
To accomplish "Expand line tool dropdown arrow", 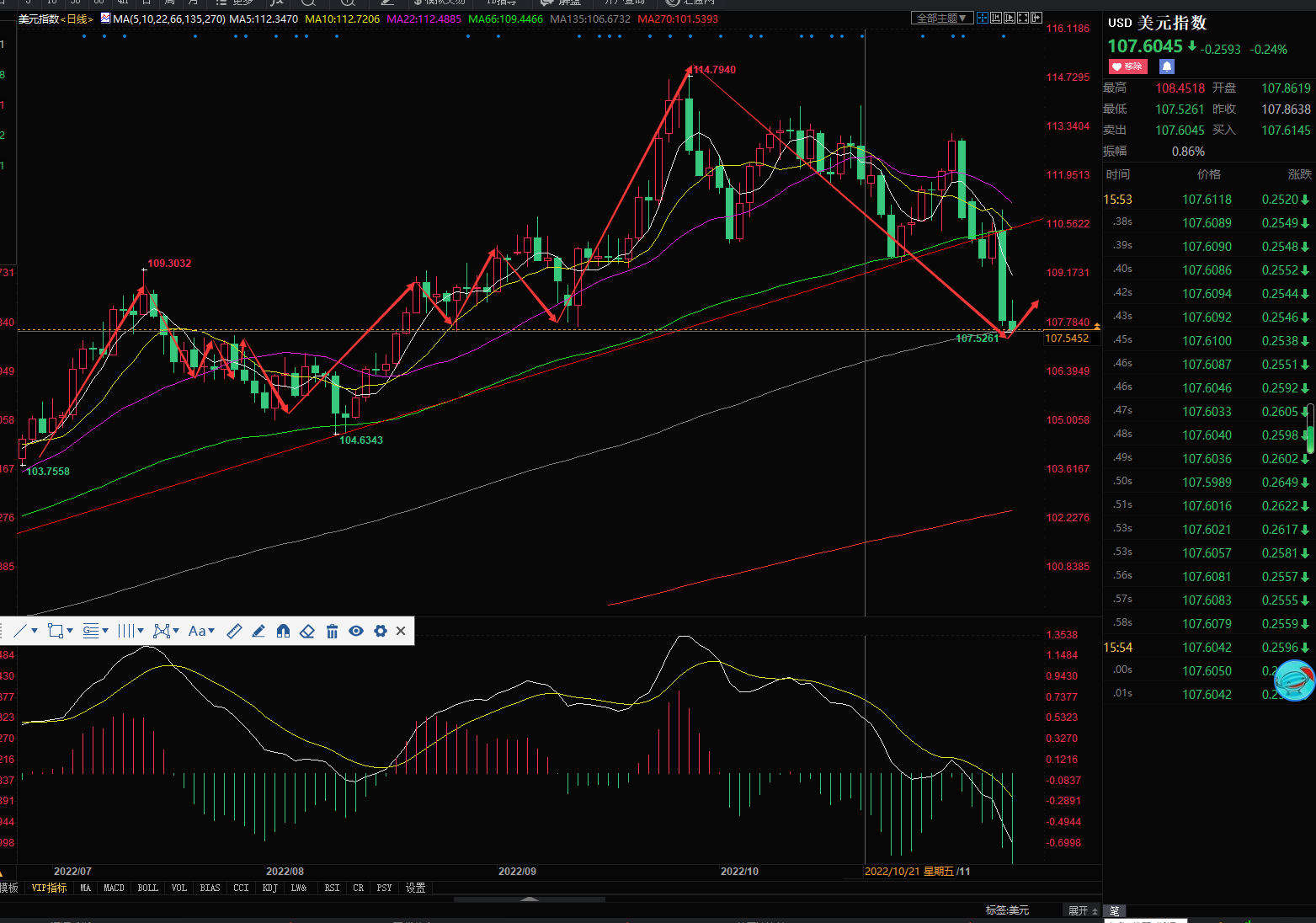I will pyautogui.click(x=35, y=631).
